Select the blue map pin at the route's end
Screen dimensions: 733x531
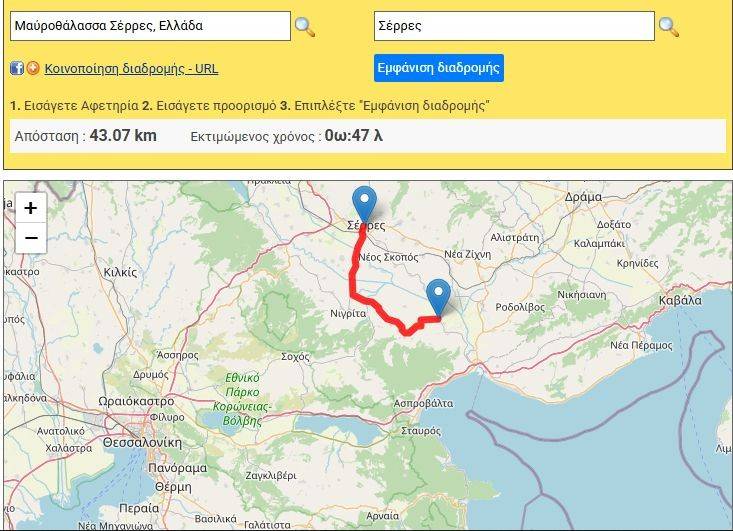[438, 298]
